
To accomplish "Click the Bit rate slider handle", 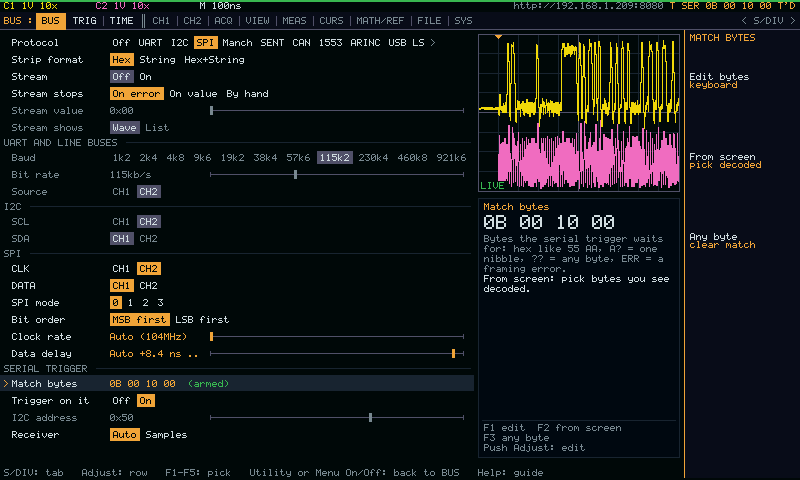I will pyautogui.click(x=295, y=174).
